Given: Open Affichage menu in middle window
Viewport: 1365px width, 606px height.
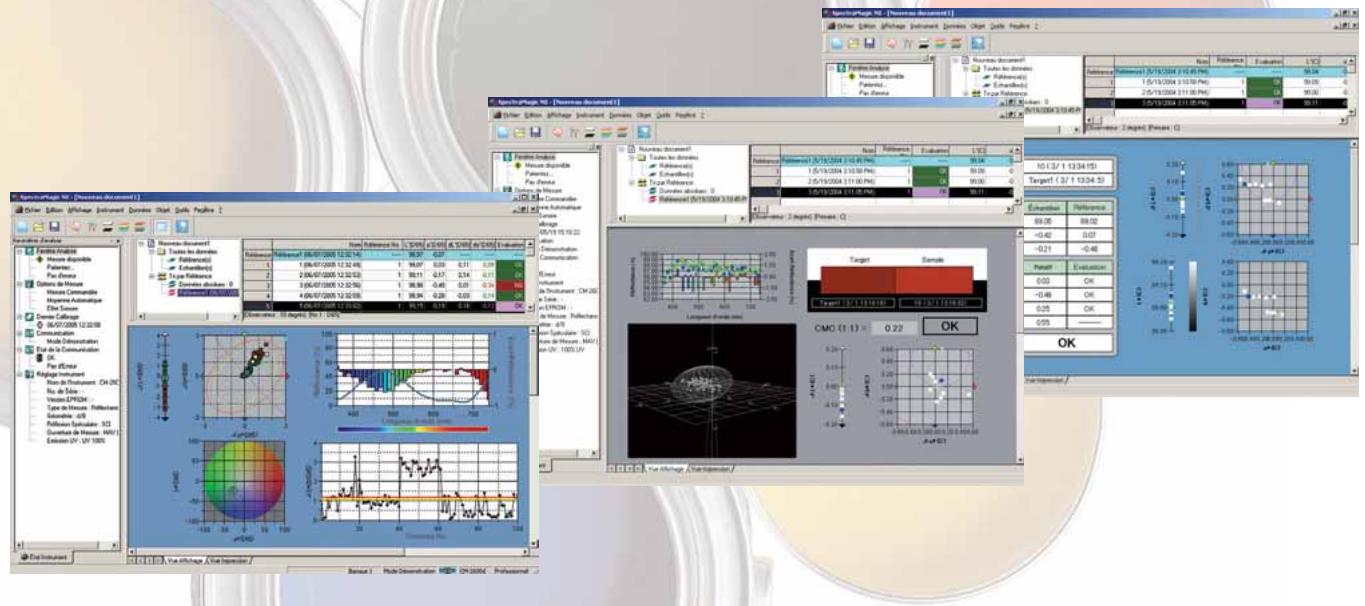Looking at the screenshot, I should click(558, 115).
